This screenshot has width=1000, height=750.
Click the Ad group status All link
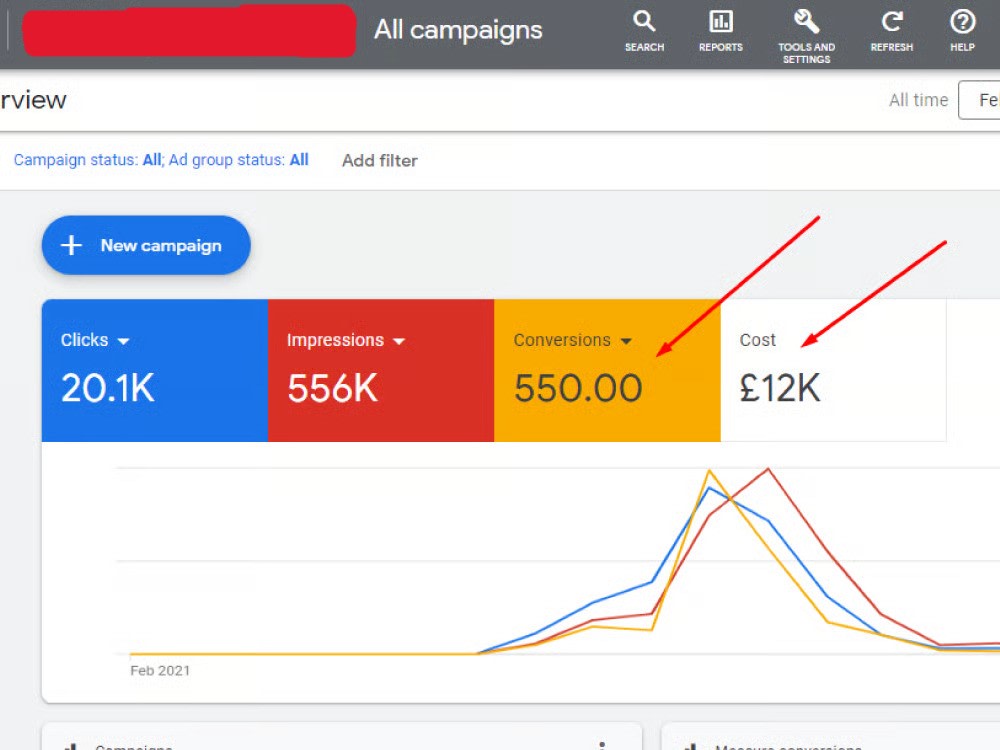[x=298, y=159]
